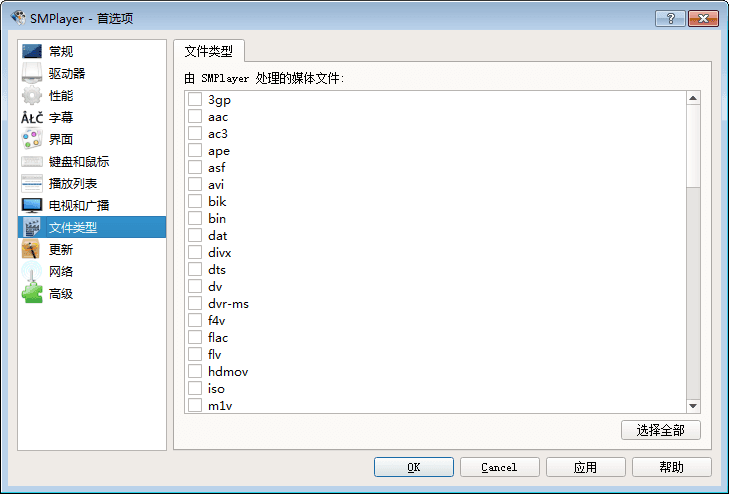The height and width of the screenshot is (494, 729).
Task: Click the 文件类型 clapperboard icon
Action: coord(32,227)
